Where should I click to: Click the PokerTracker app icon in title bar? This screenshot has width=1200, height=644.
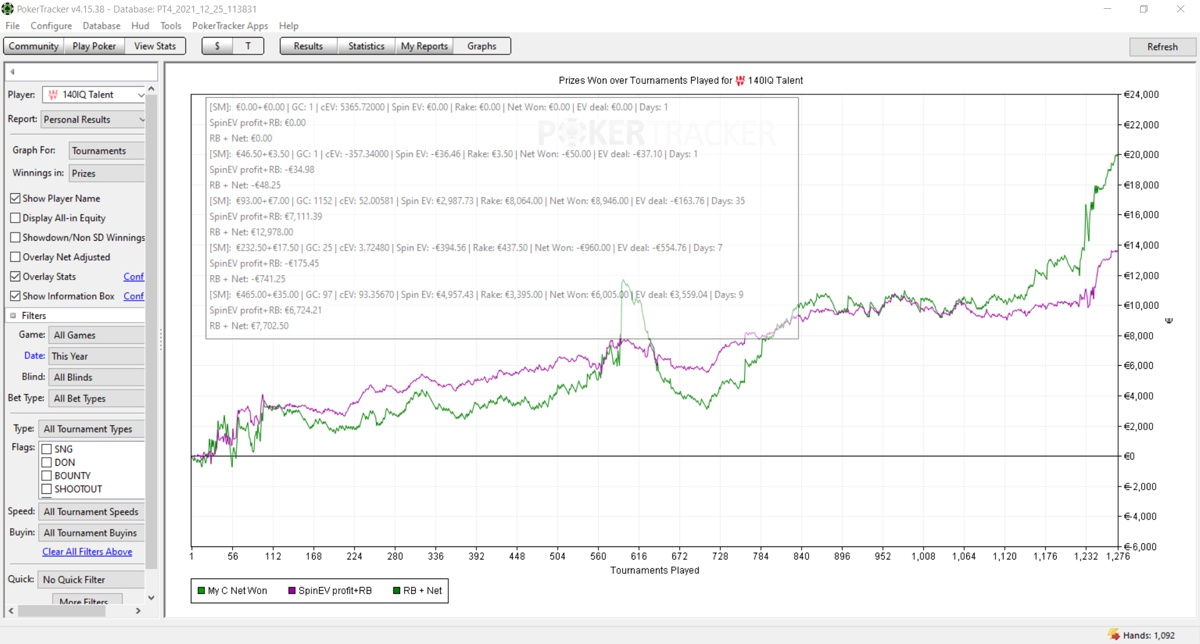point(8,9)
